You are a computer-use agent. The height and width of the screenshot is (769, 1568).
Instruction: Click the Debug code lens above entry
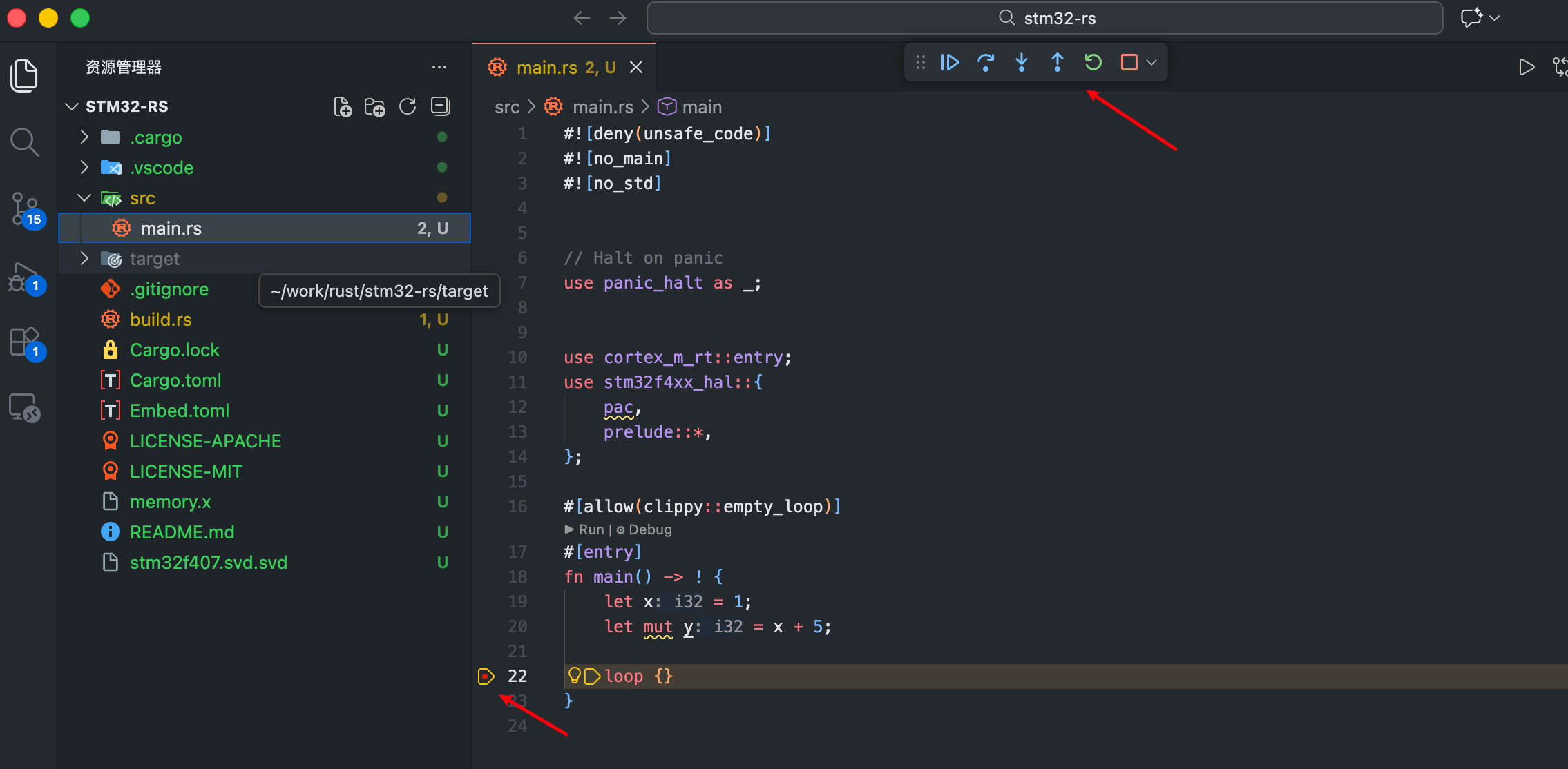[649, 529]
